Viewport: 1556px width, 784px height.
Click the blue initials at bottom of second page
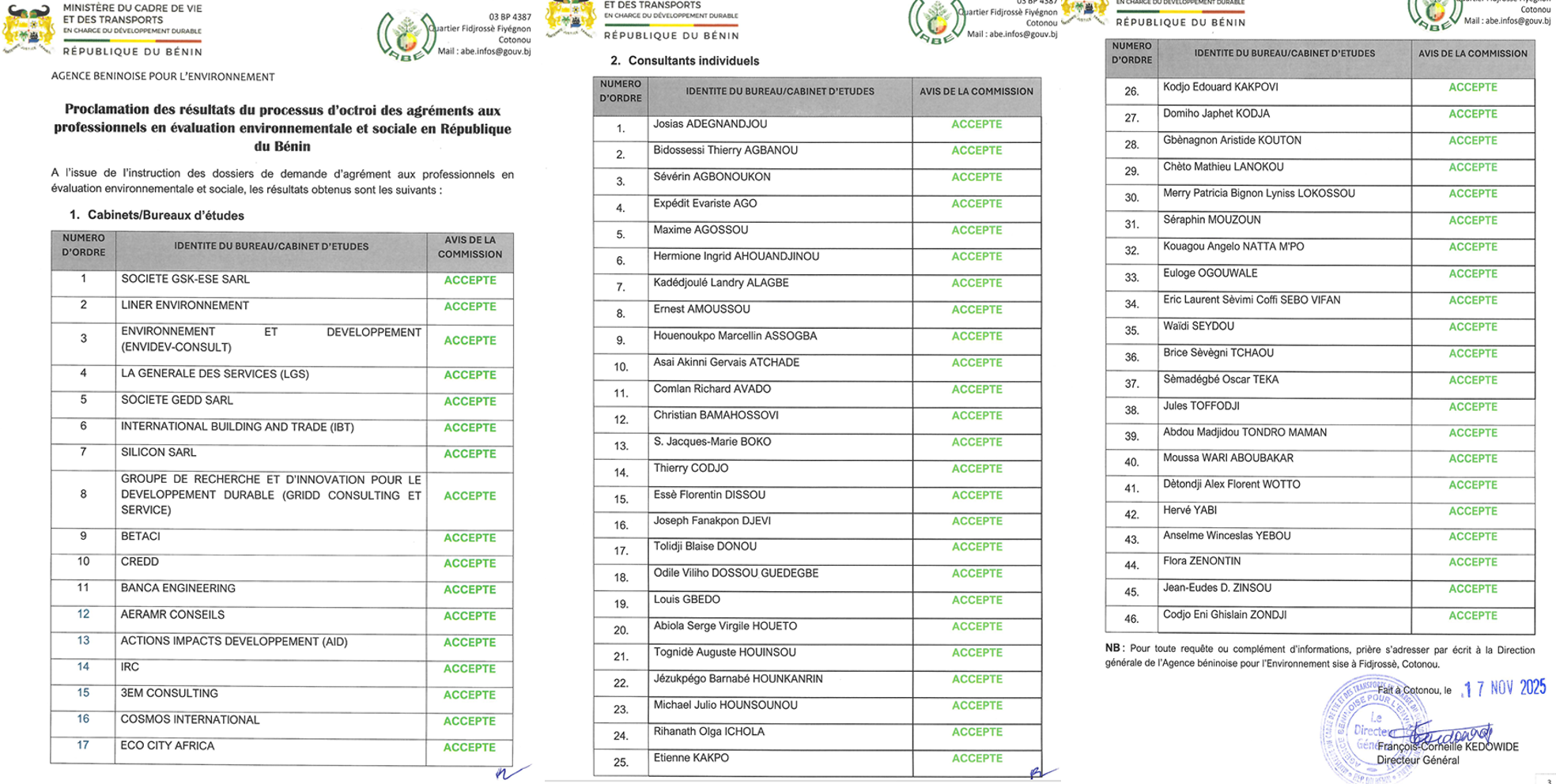coord(1042,772)
